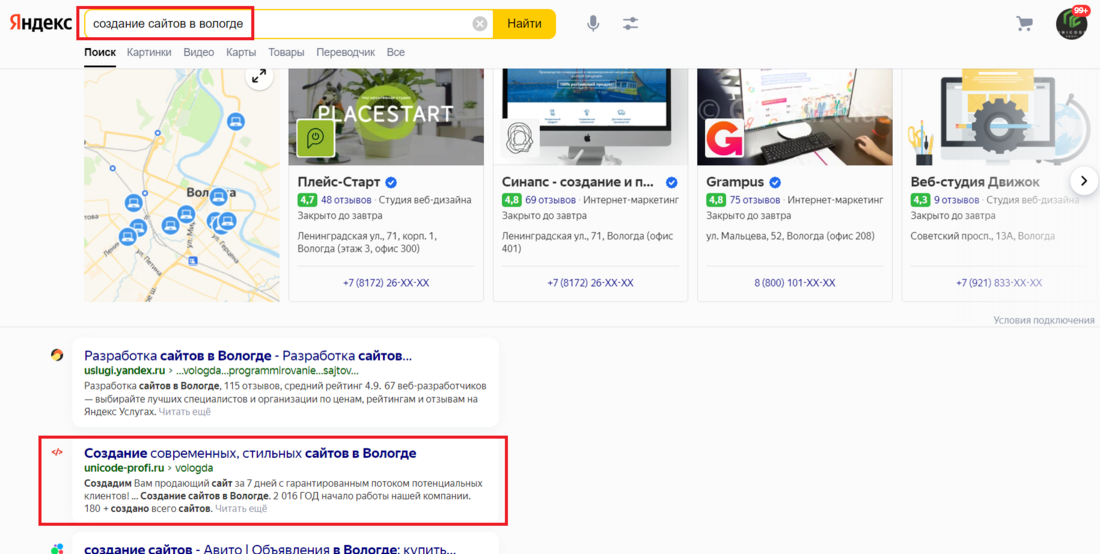This screenshot has width=1100, height=554.
Task: Expand Читать ещё in unicode-profi snippet
Action: click(x=241, y=509)
